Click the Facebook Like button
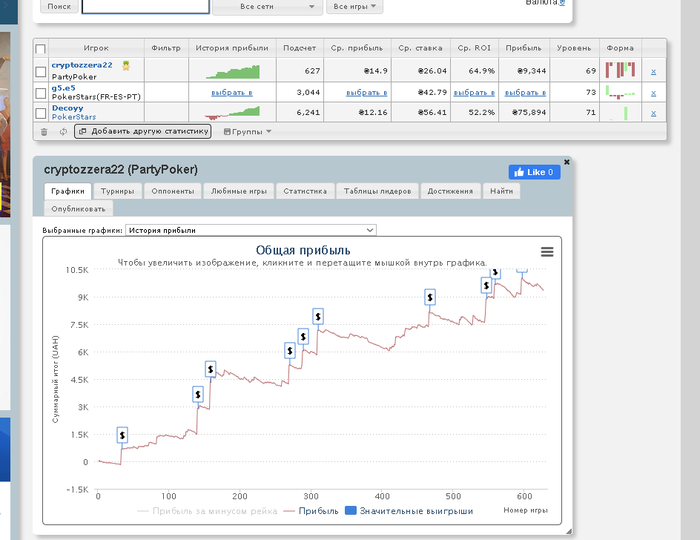 pyautogui.click(x=534, y=172)
